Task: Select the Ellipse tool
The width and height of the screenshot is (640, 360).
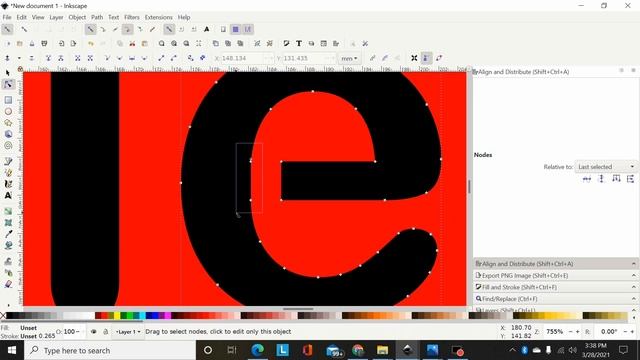Action: [8, 111]
